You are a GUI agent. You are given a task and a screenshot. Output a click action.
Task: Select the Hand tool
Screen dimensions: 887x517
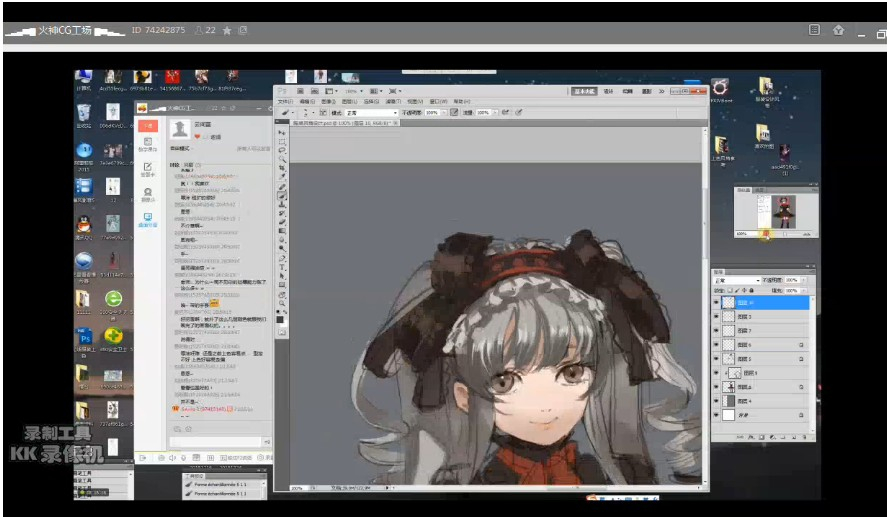[282, 295]
